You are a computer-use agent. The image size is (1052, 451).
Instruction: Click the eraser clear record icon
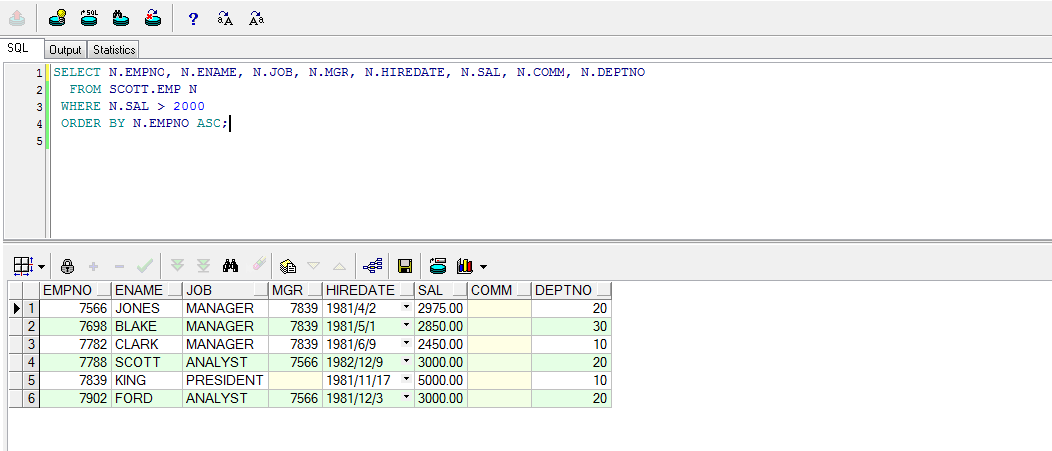pyautogui.click(x=259, y=266)
